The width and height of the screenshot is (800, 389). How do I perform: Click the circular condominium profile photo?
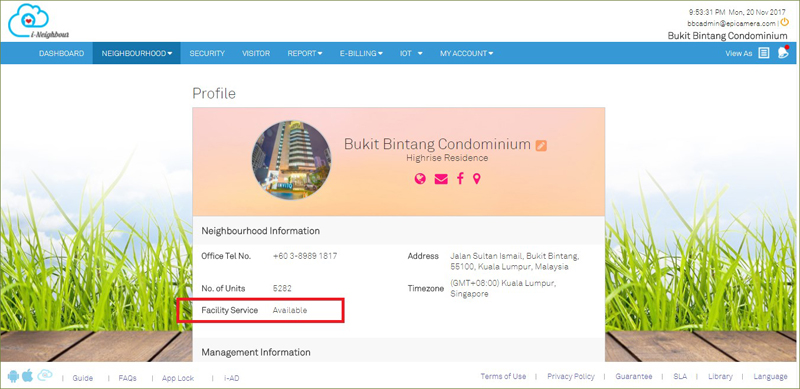[291, 160]
